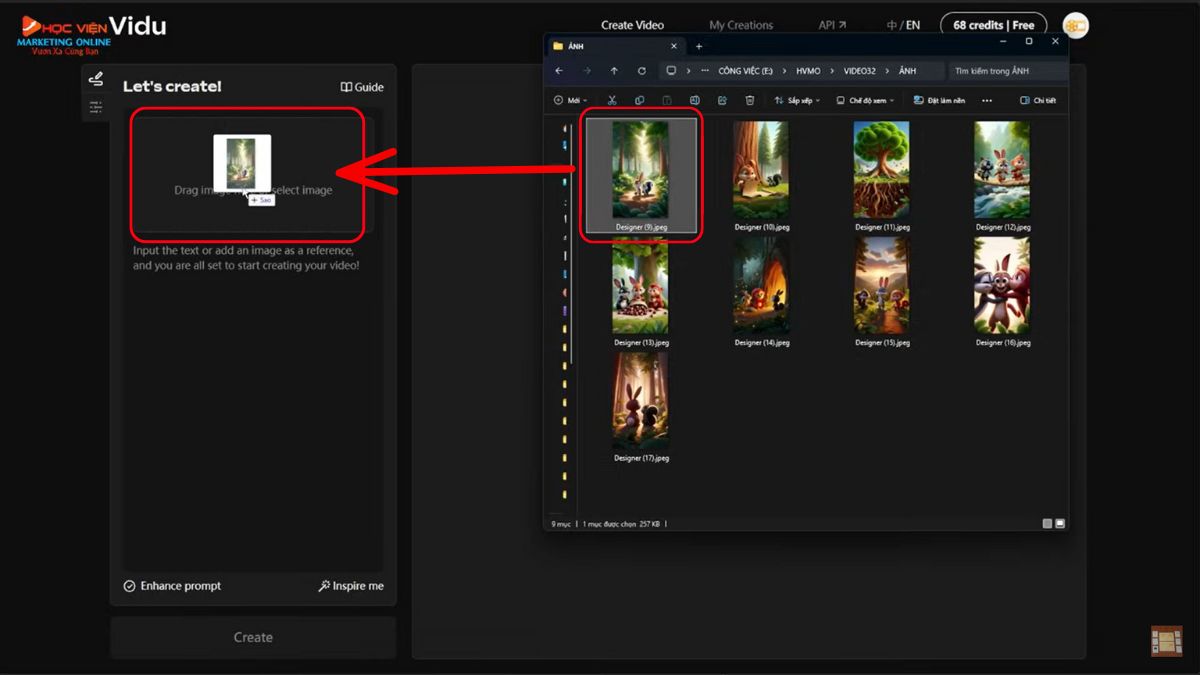The height and width of the screenshot is (675, 1200).
Task: Click the user avatar in Vidu header
Action: [1075, 25]
